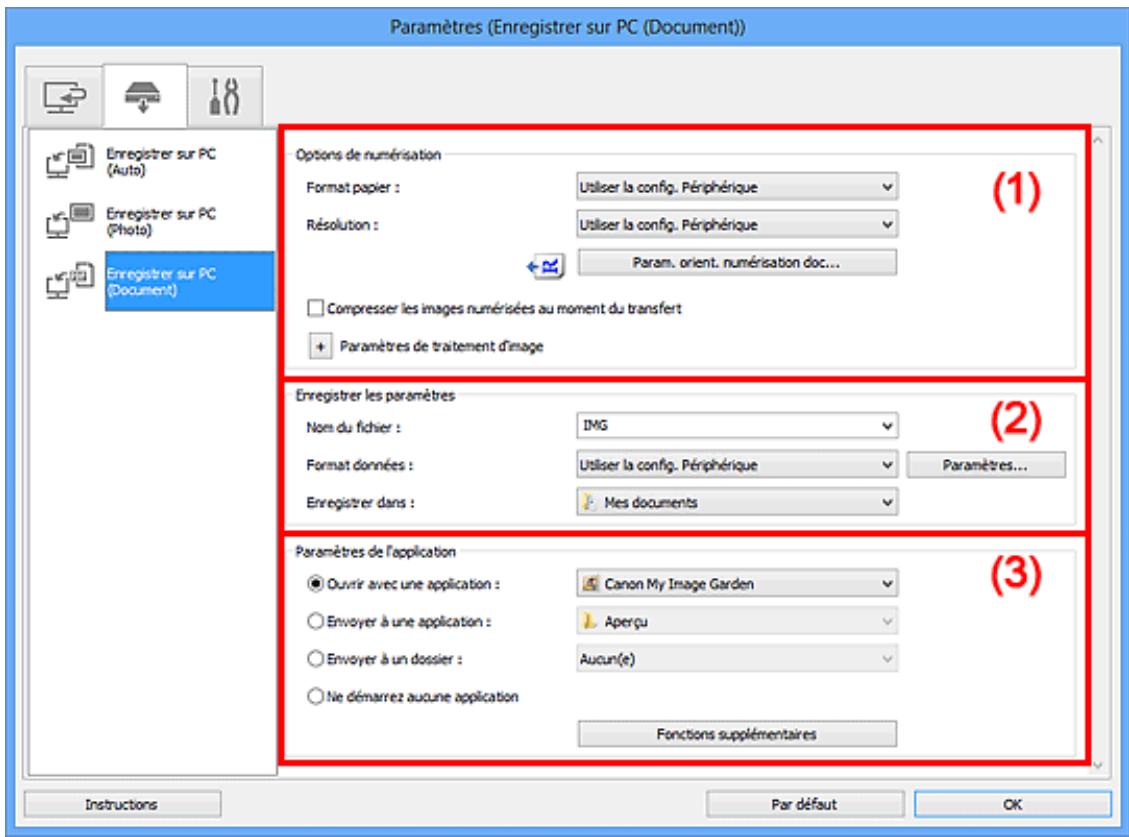Click the Paramètres... button

986,465
